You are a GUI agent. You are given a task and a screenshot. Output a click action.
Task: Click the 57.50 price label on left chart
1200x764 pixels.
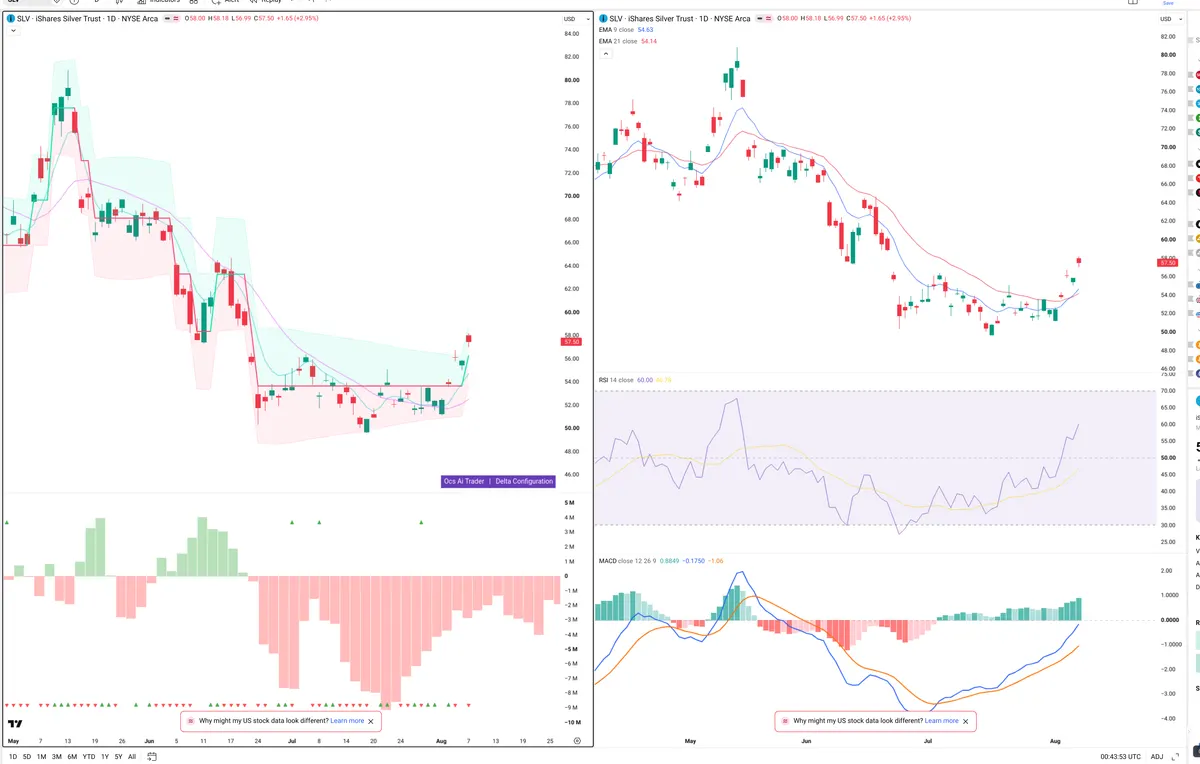tap(572, 342)
